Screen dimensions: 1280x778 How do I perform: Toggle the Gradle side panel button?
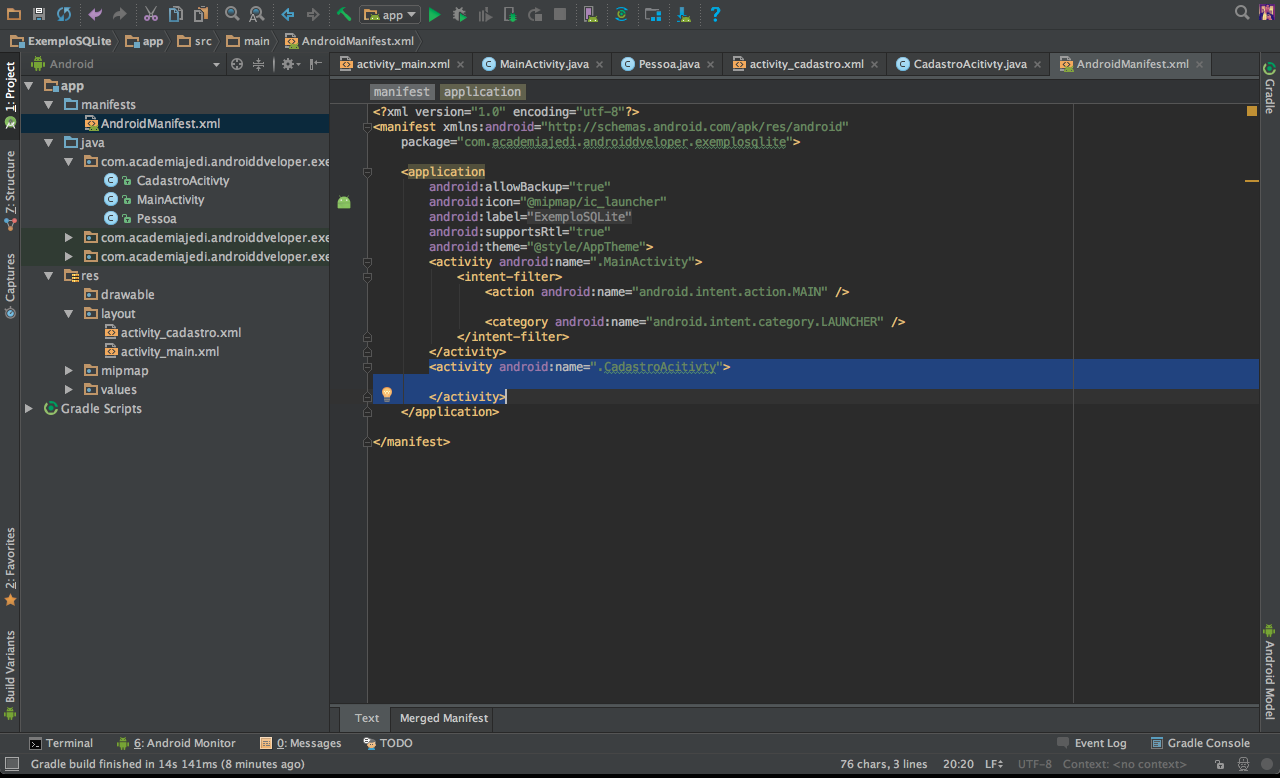click(1269, 87)
